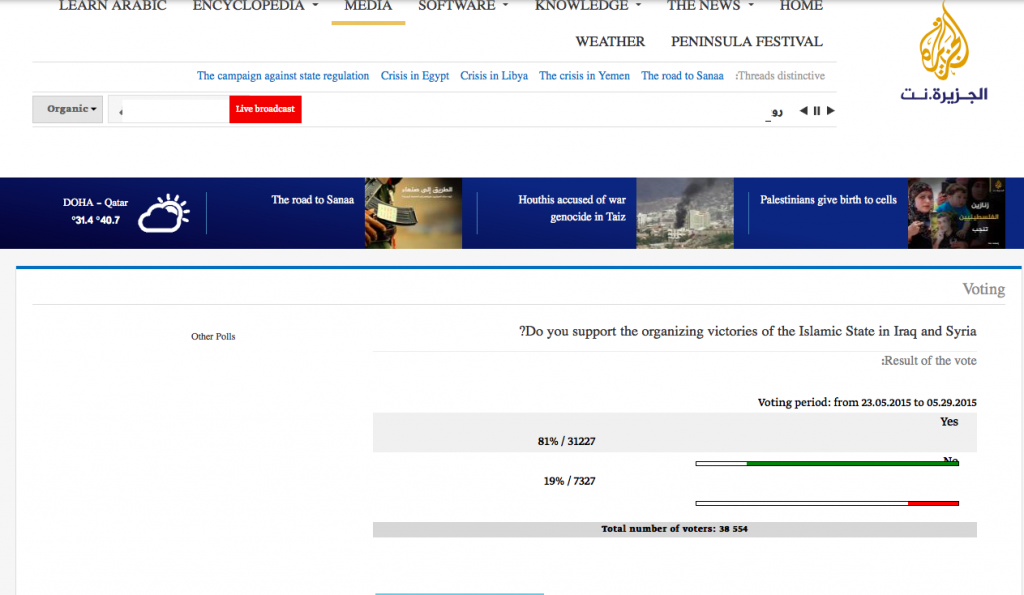The image size is (1024, 595).
Task: Open The road to Sanaa thumbnail
Action: click(413, 213)
